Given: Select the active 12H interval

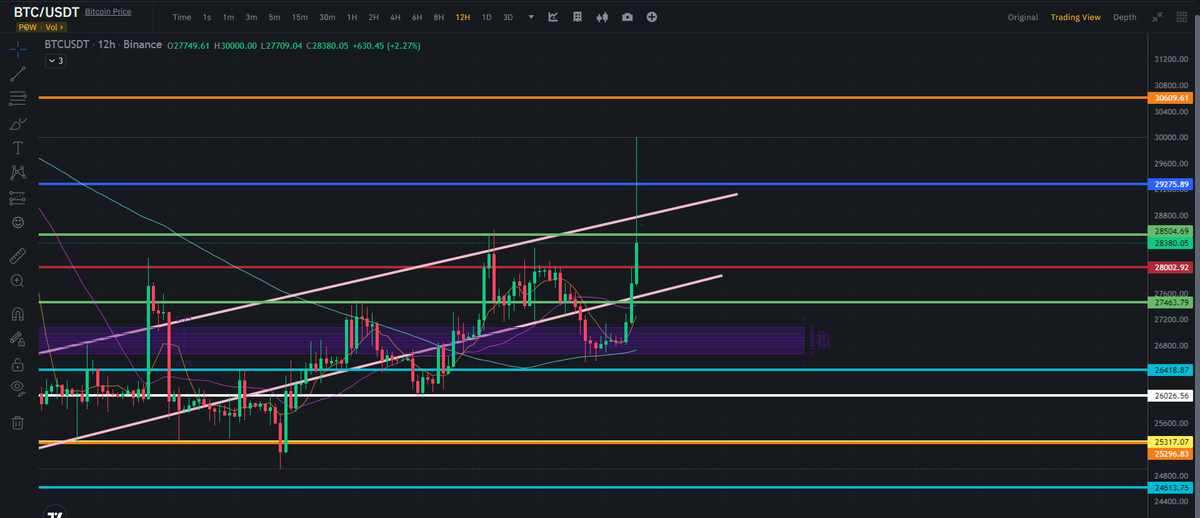Looking at the screenshot, I should pos(463,17).
